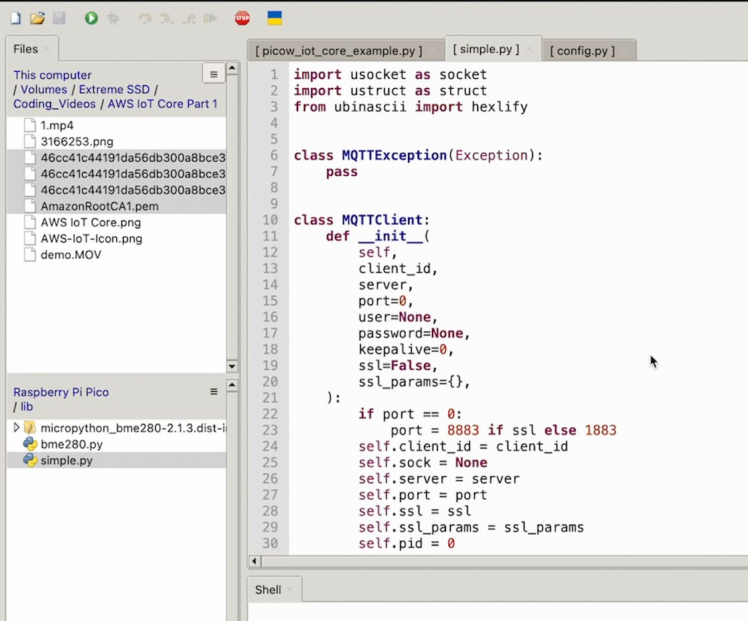Switch to config.py editor tab
748x621 pixels.
pyautogui.click(x=583, y=50)
